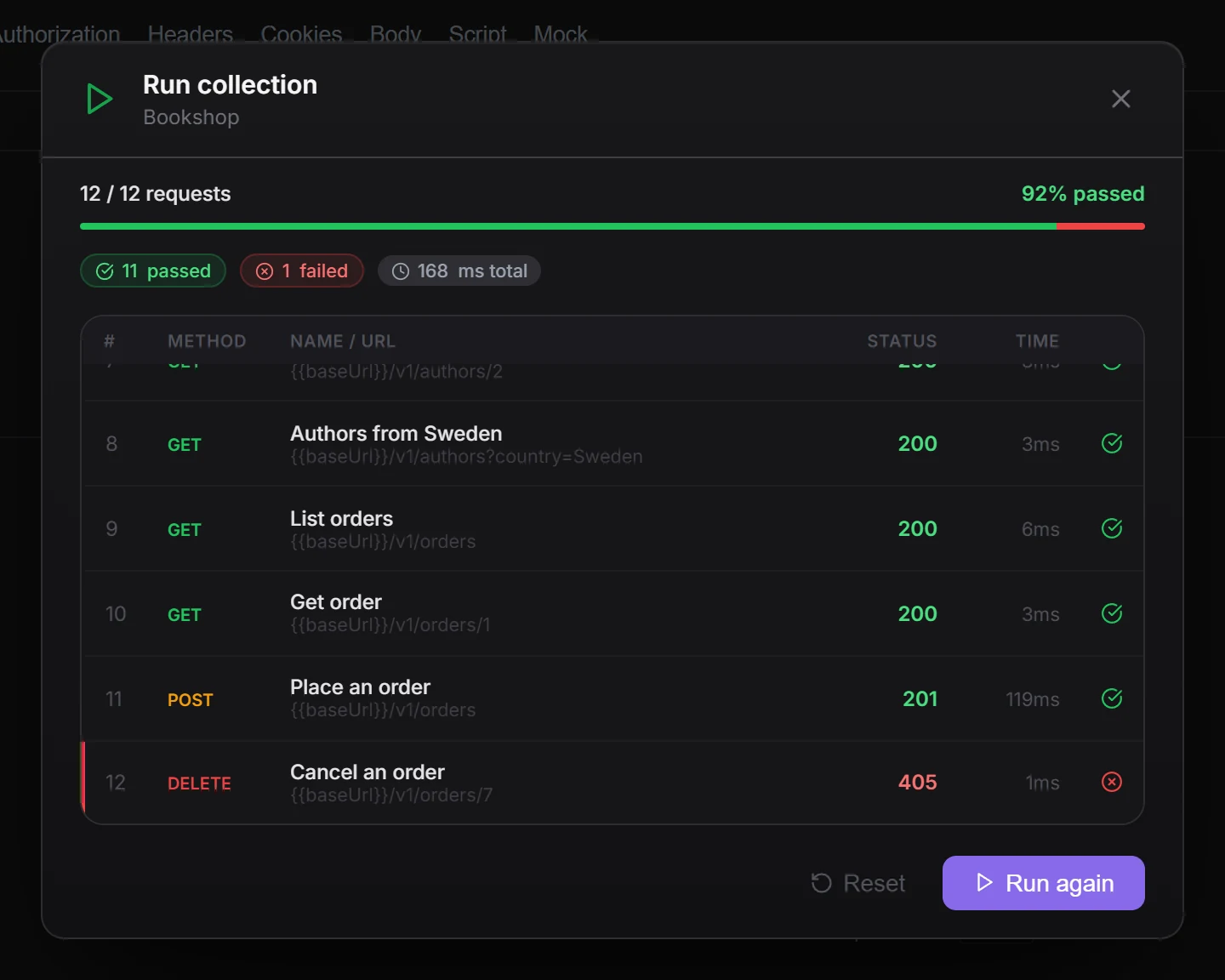The width and height of the screenshot is (1225, 980).
Task: Click the URL {{baseUrl}}/v1/orders/1
Action: pyautogui.click(x=390, y=625)
